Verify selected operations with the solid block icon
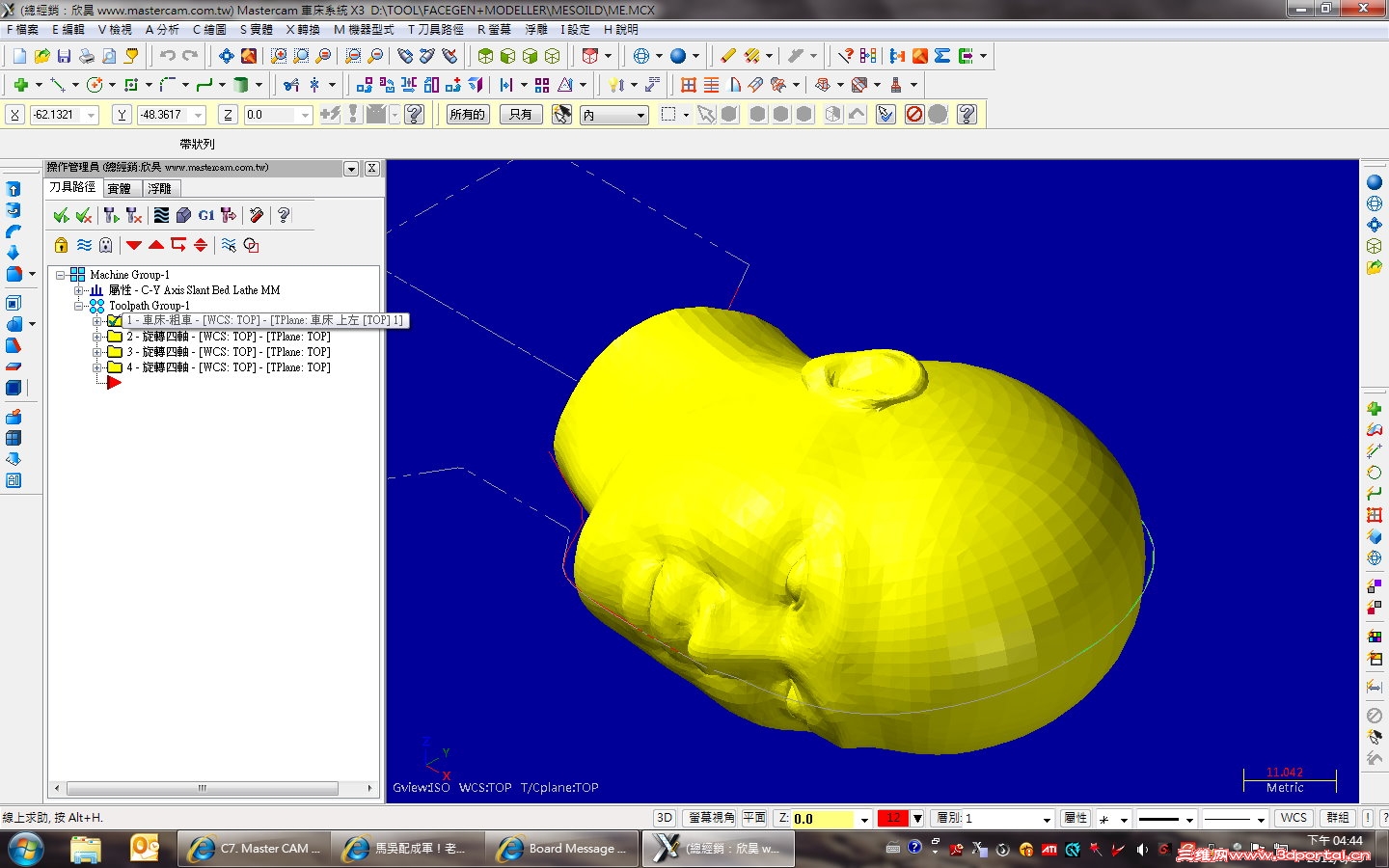 point(183,215)
